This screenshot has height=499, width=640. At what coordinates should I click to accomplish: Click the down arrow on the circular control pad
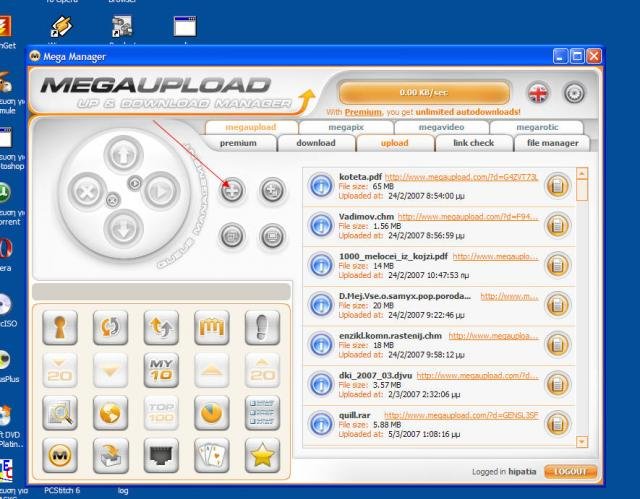click(124, 229)
